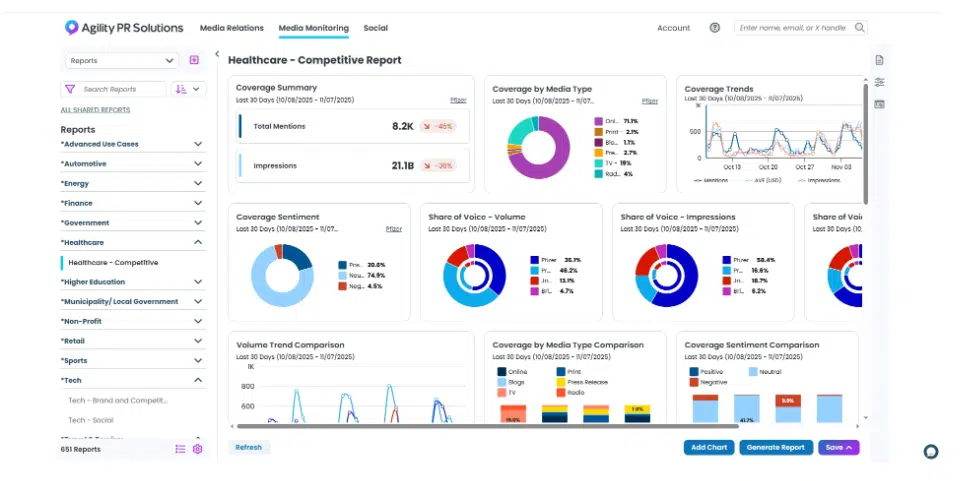The image size is (964, 481).
Task: Click the Impressions -30% trend badge
Action: pyautogui.click(x=438, y=165)
